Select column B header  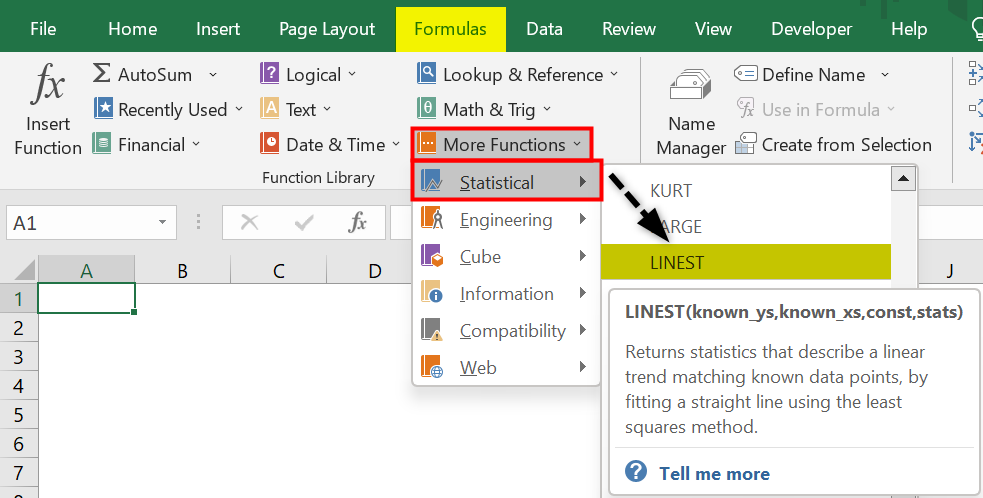(182, 271)
